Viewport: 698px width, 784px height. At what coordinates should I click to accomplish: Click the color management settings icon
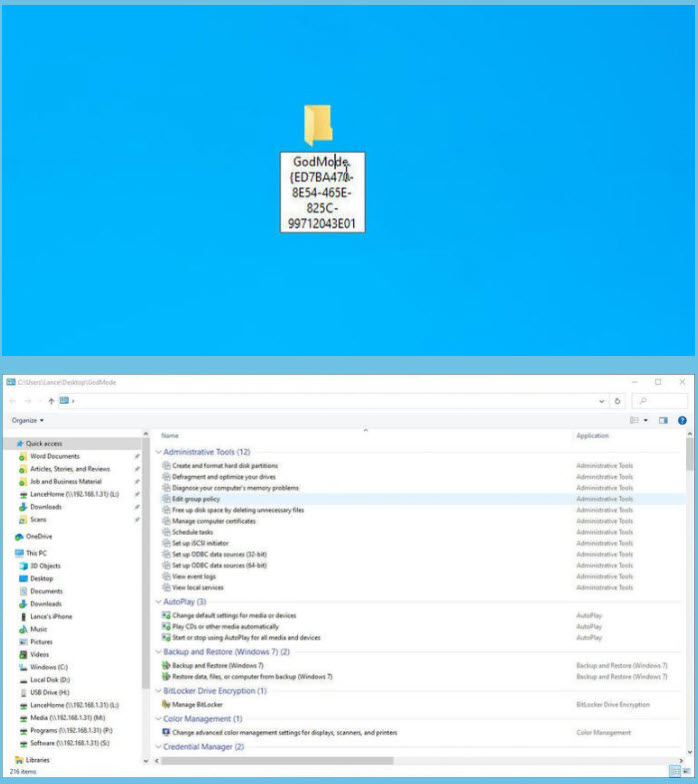166,732
